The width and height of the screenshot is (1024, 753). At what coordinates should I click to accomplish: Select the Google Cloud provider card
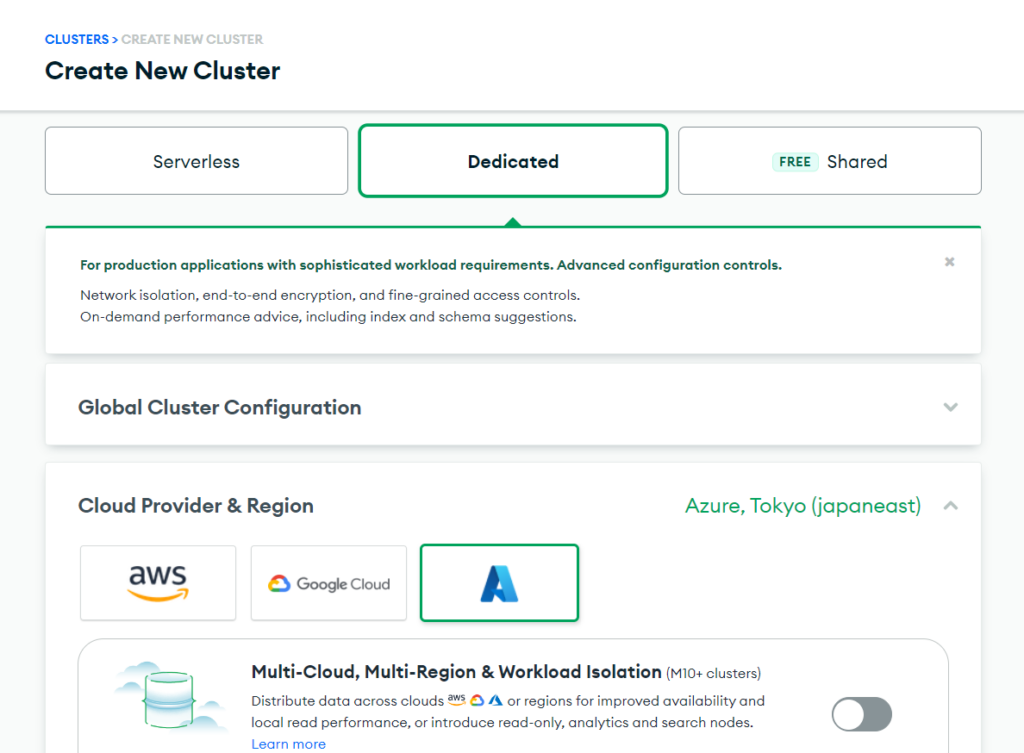tap(328, 583)
